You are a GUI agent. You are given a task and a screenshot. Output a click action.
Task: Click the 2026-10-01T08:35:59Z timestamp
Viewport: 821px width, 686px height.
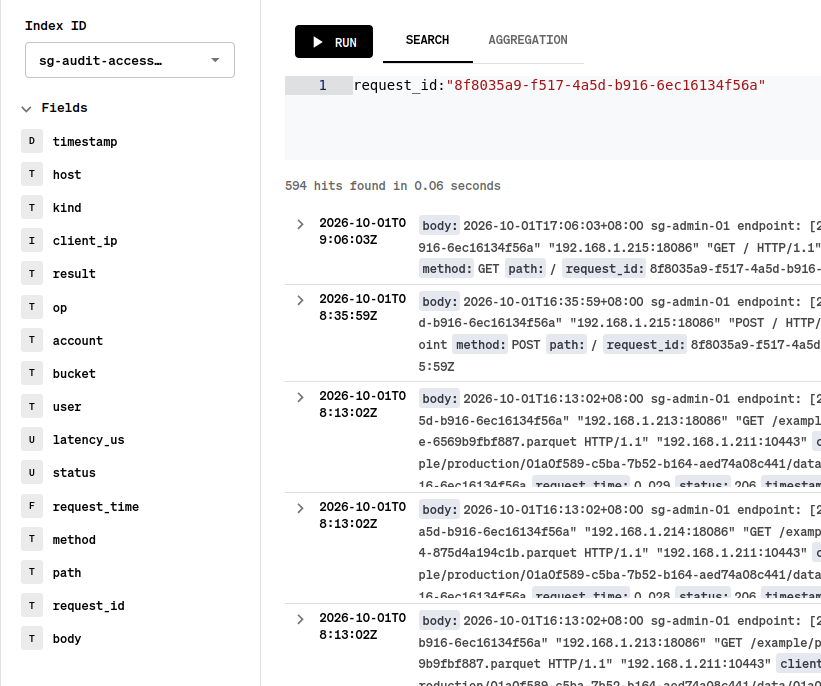pyautogui.click(x=362, y=307)
